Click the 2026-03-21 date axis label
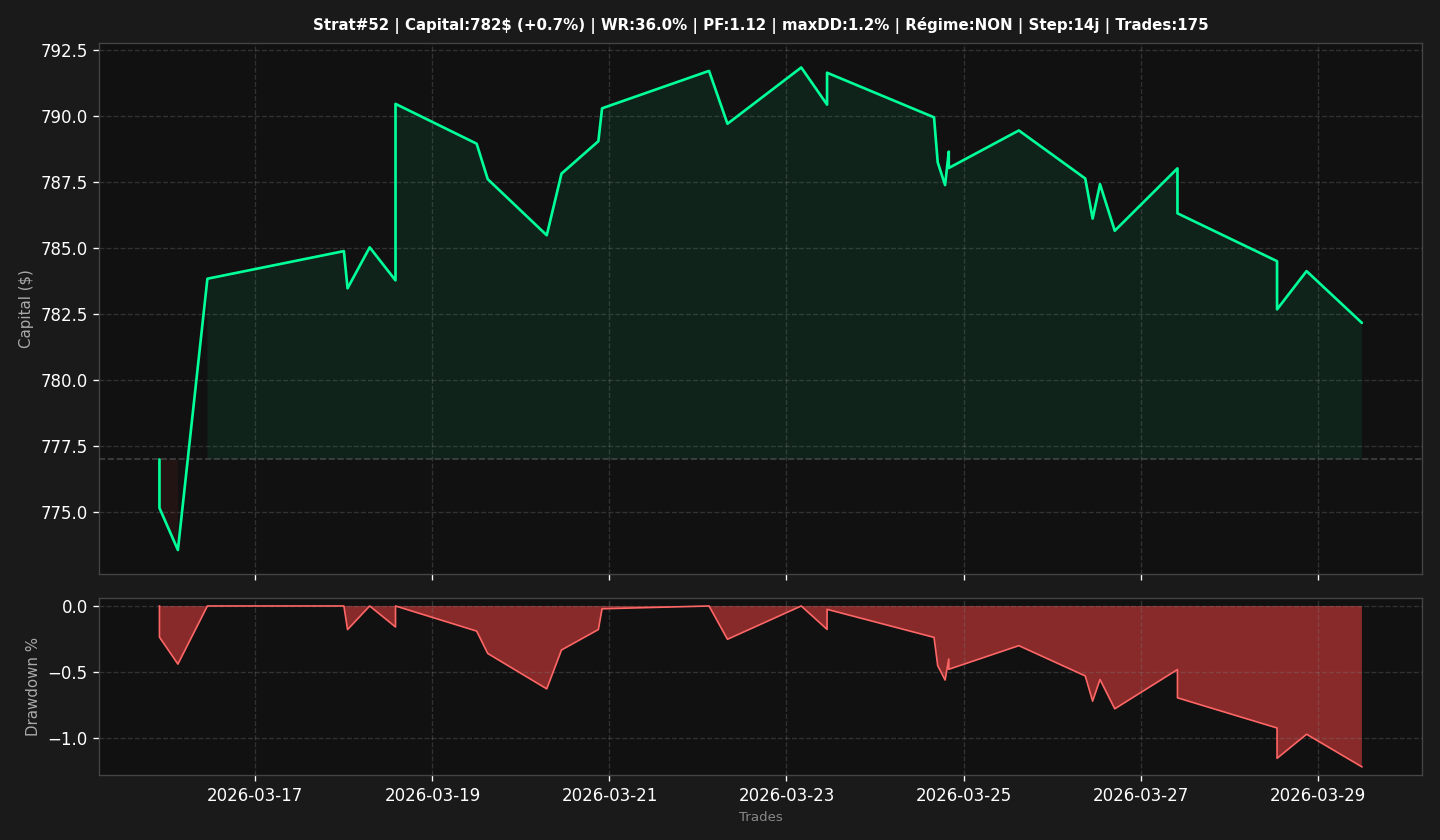This screenshot has height=840, width=1440. click(x=609, y=795)
